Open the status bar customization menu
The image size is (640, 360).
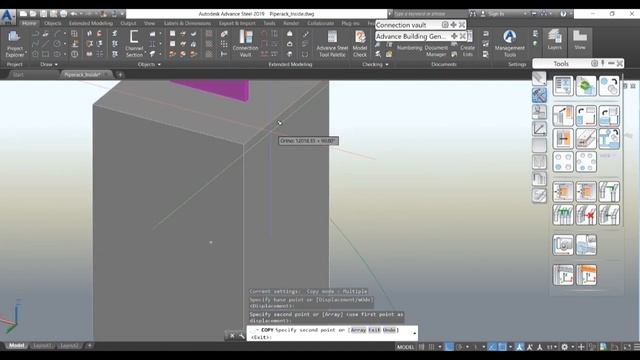point(636,347)
